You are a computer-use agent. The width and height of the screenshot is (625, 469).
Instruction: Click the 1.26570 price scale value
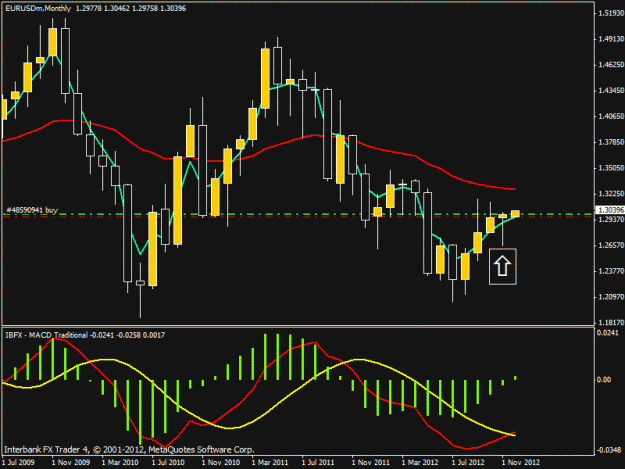(x=611, y=245)
